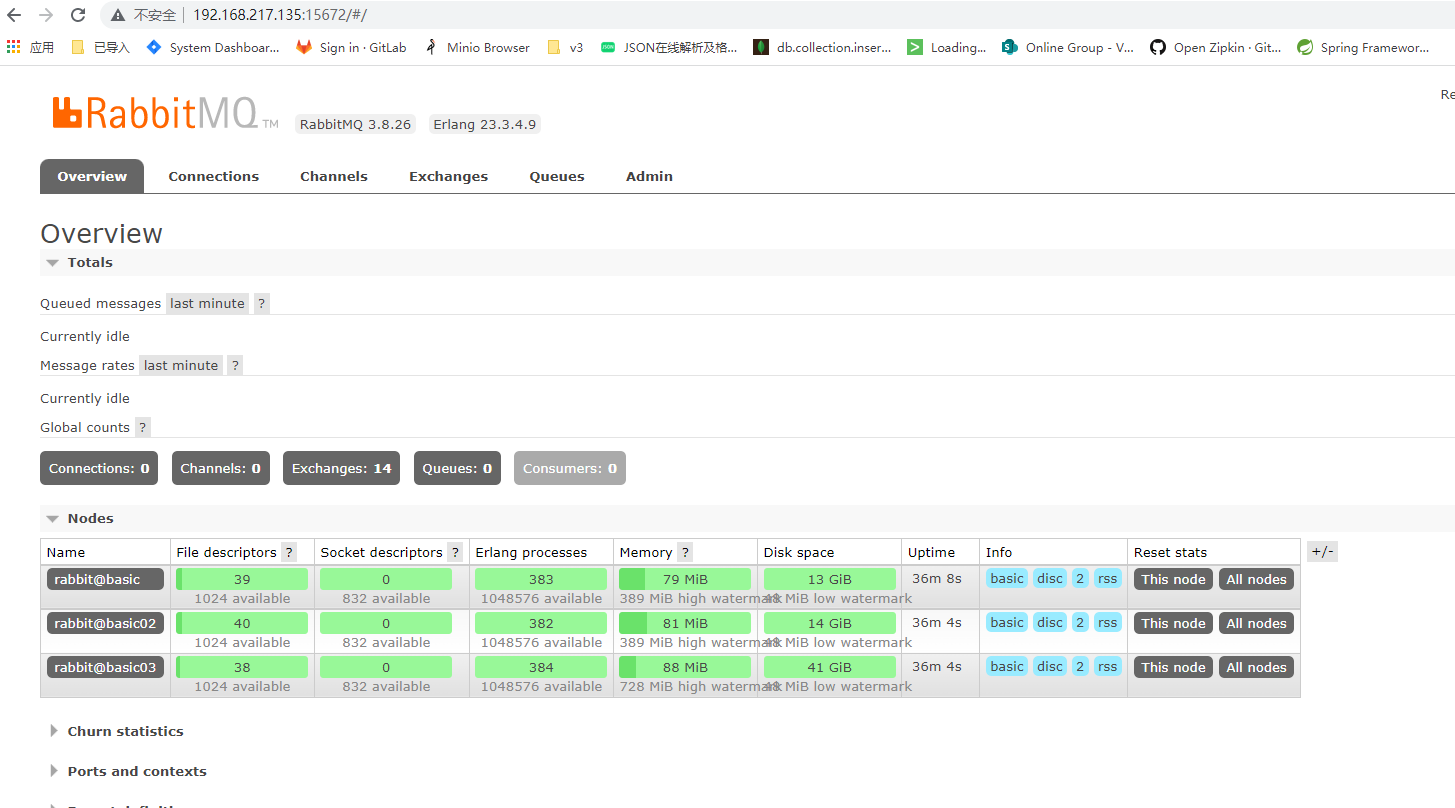The width and height of the screenshot is (1455, 808).
Task: Open help for Queued messages
Action: 261,303
